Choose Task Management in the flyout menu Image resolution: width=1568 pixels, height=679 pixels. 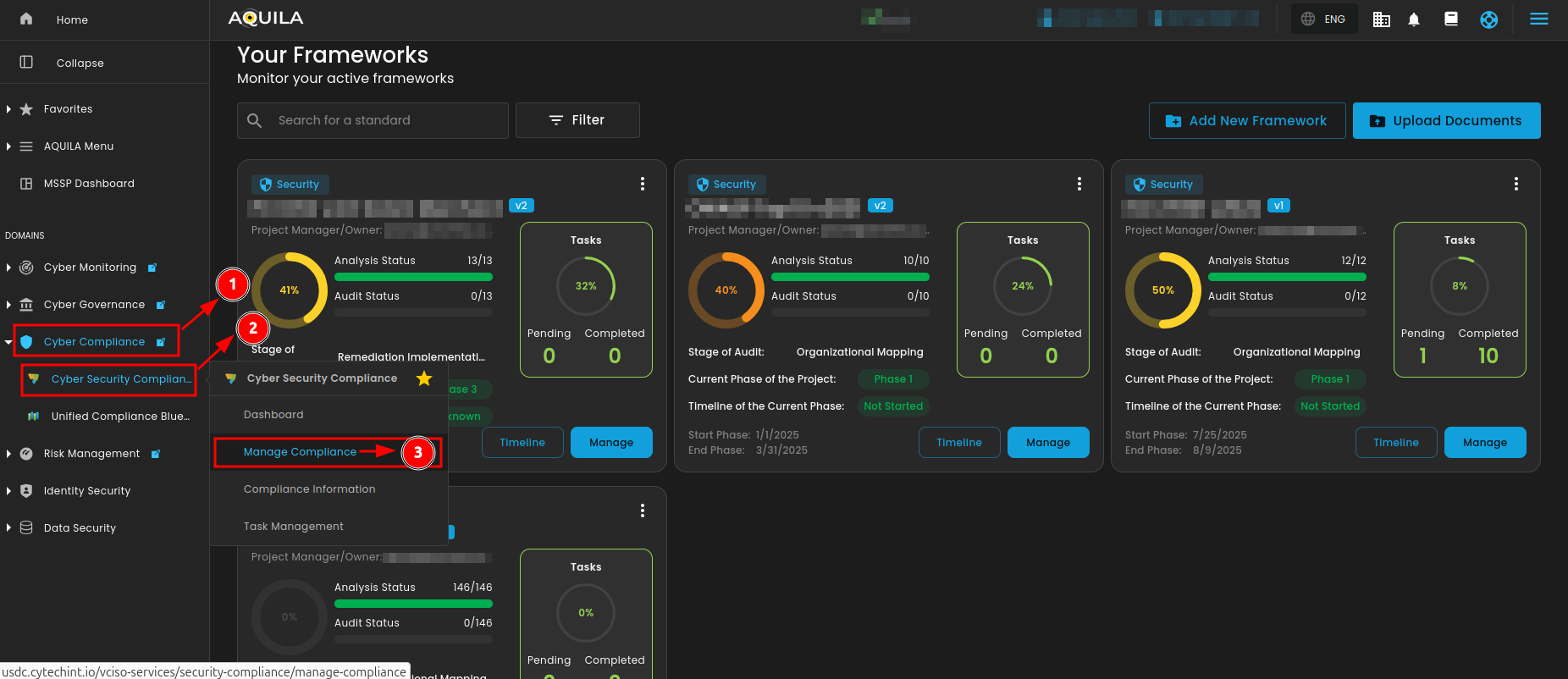[293, 527]
